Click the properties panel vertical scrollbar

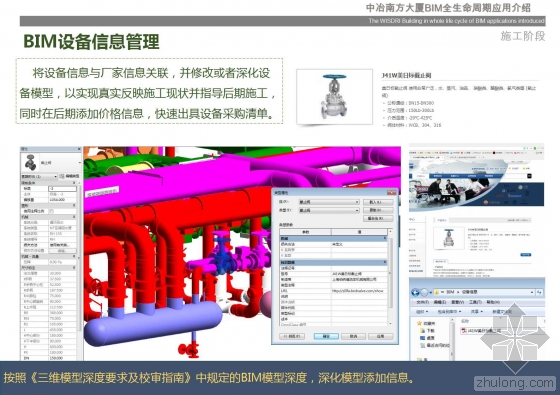(79, 257)
